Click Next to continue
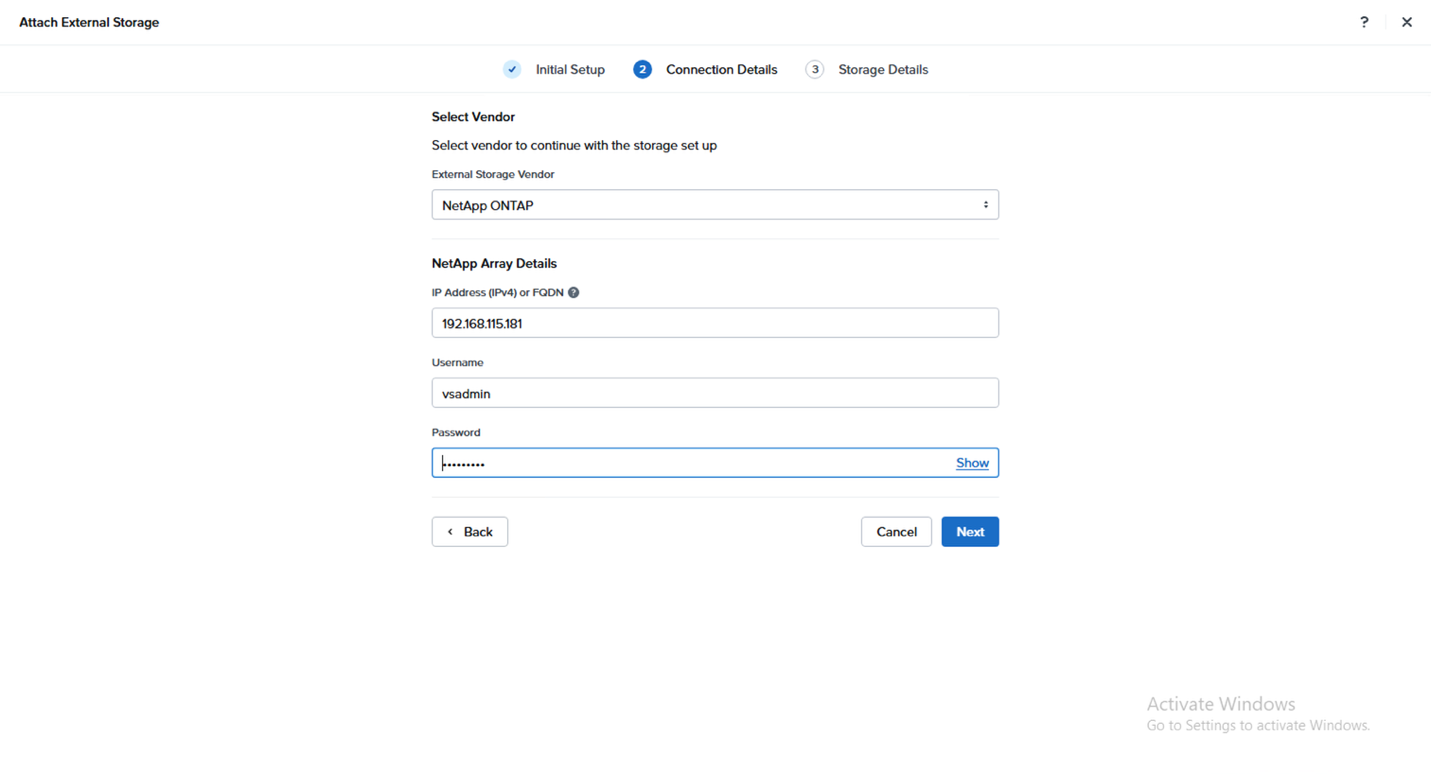 pyautogui.click(x=970, y=532)
